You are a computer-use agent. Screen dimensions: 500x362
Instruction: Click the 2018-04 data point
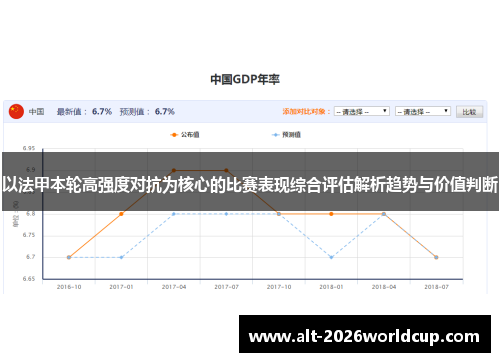[384, 214]
